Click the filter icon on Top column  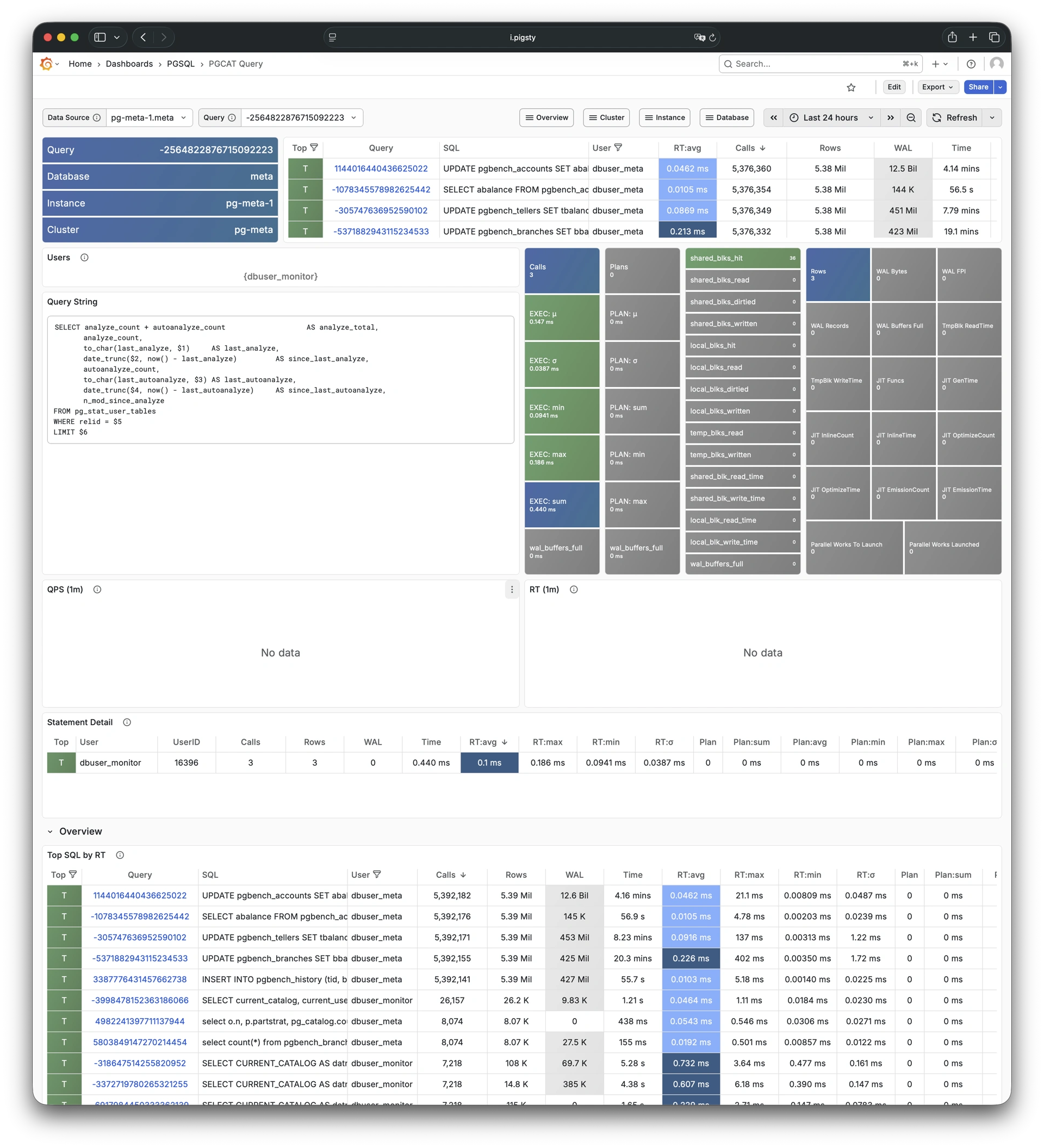[314, 147]
